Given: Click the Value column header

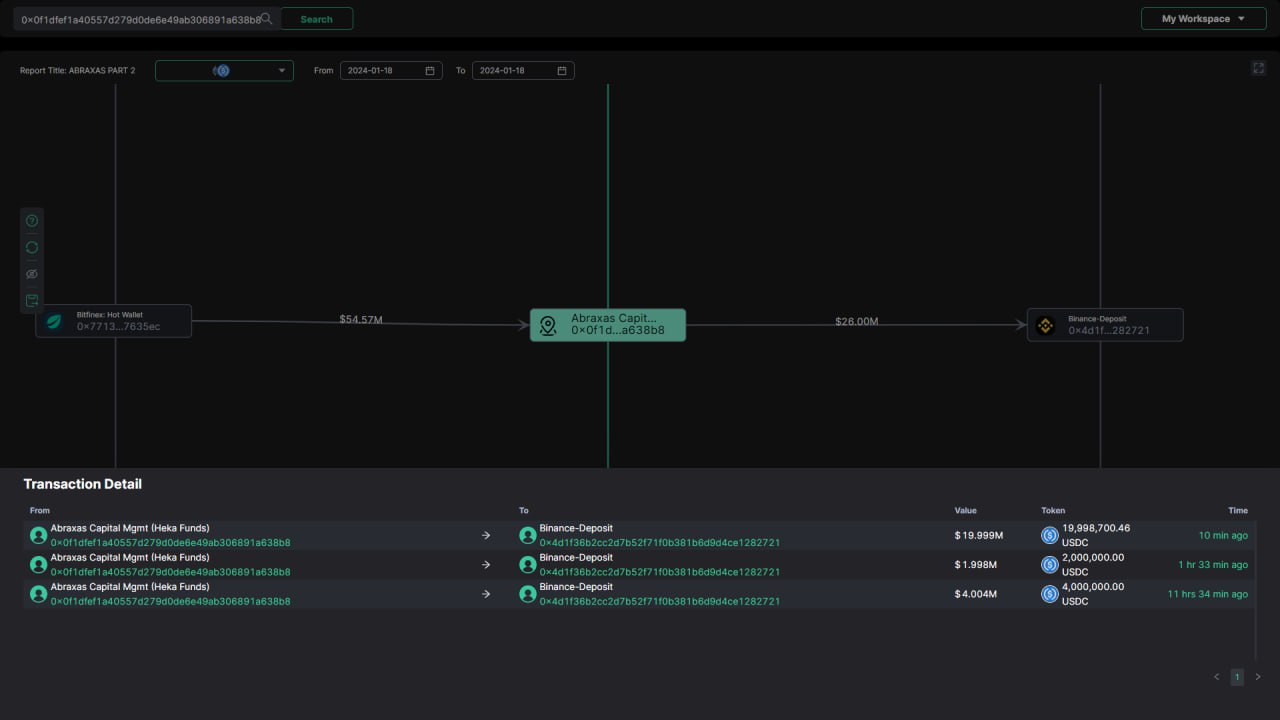Looking at the screenshot, I should (965, 510).
